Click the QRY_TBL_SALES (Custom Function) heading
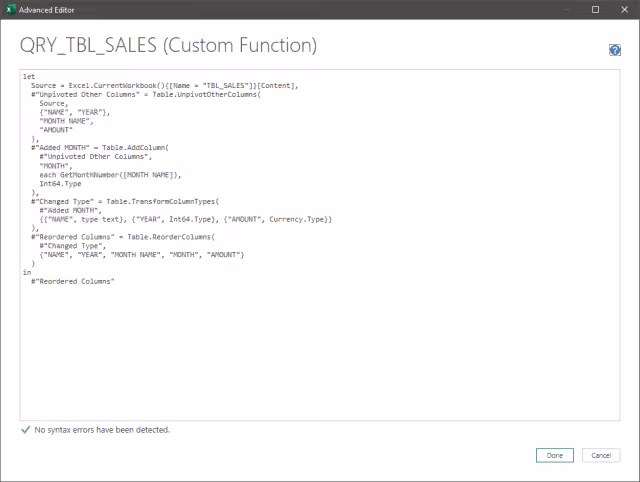This screenshot has width=640, height=482. tap(168, 45)
